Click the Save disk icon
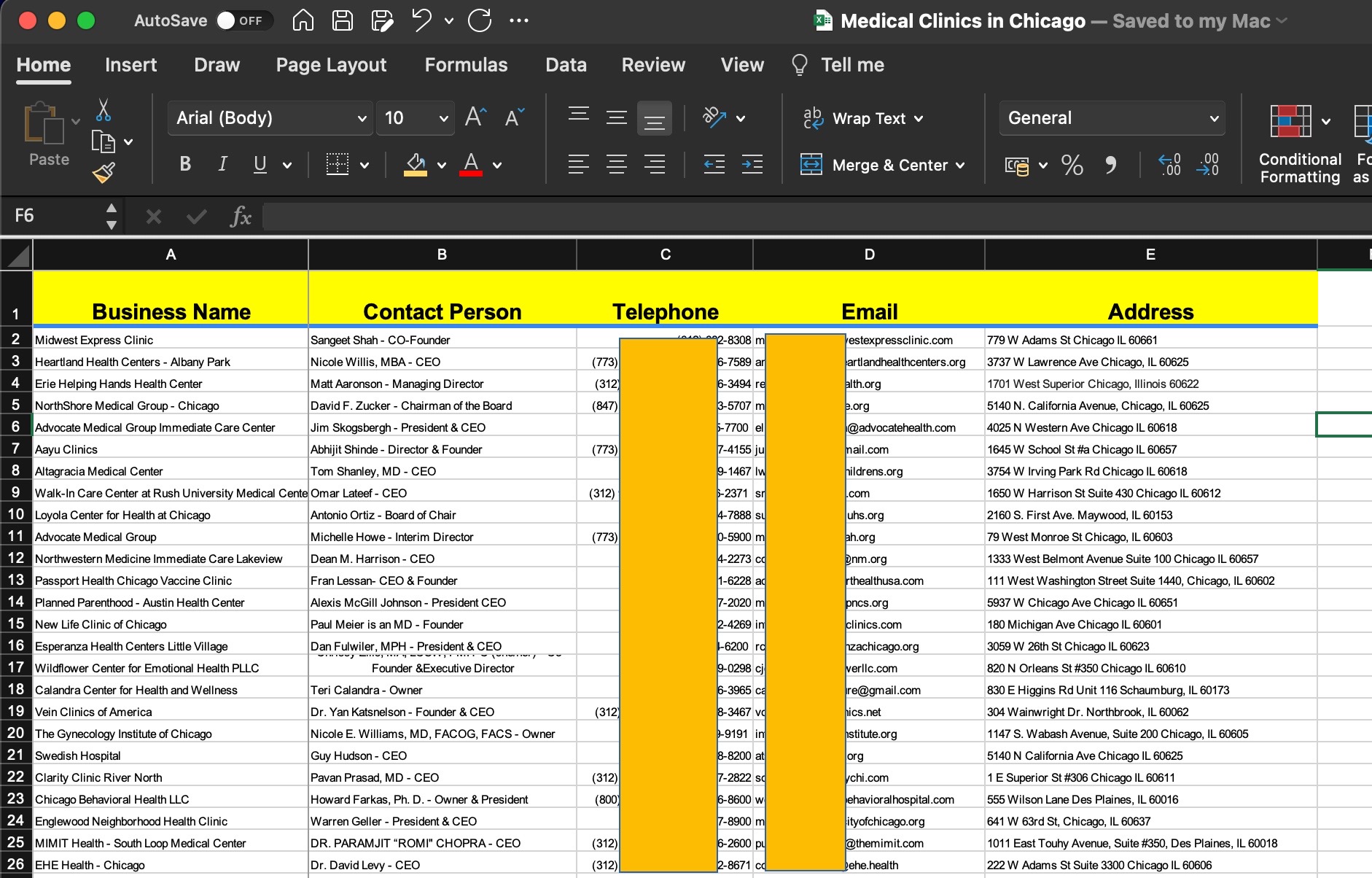The image size is (1372, 878). [x=343, y=20]
